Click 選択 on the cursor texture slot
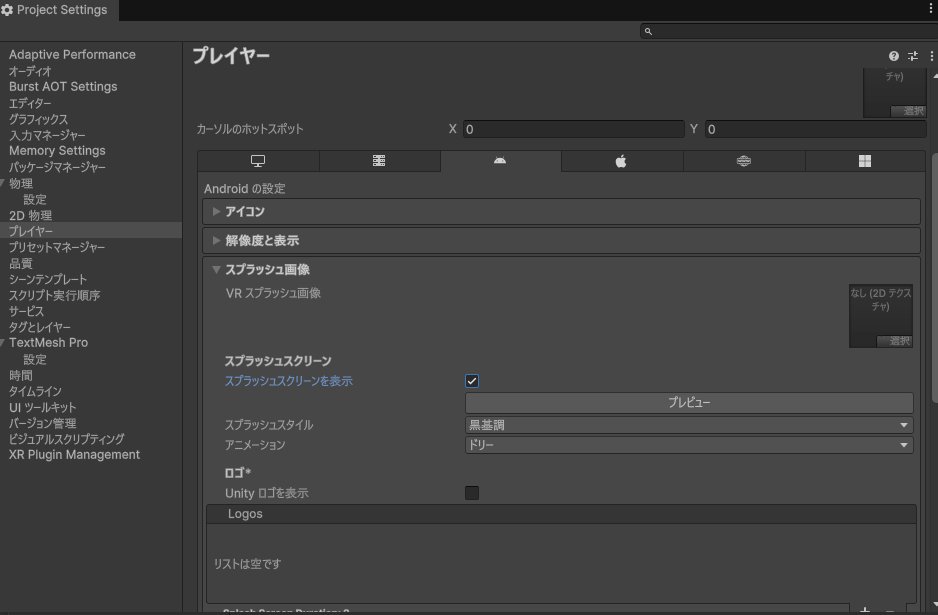This screenshot has width=938, height=615. coord(908,111)
